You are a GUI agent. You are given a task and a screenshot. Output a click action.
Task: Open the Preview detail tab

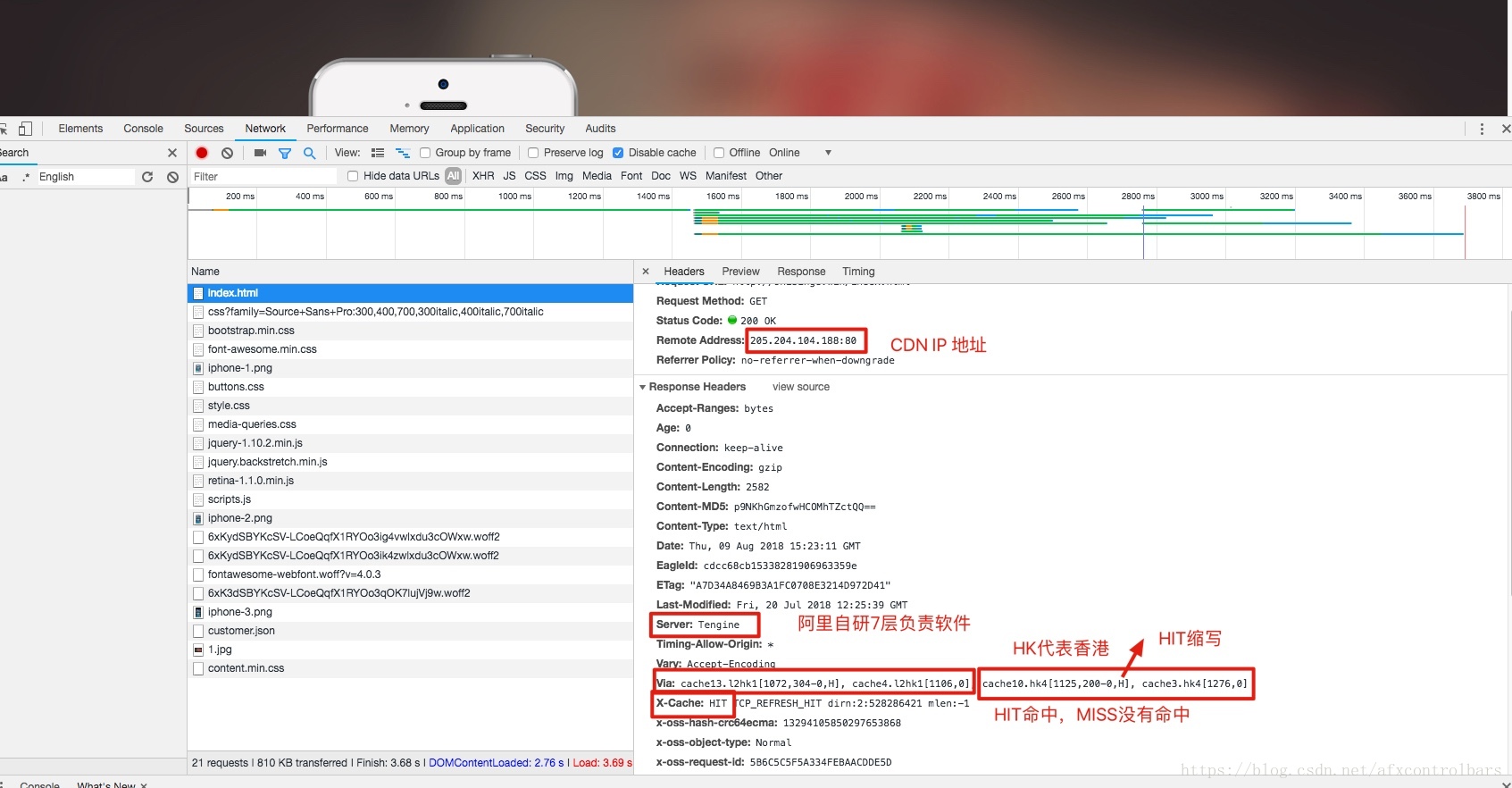pos(740,272)
